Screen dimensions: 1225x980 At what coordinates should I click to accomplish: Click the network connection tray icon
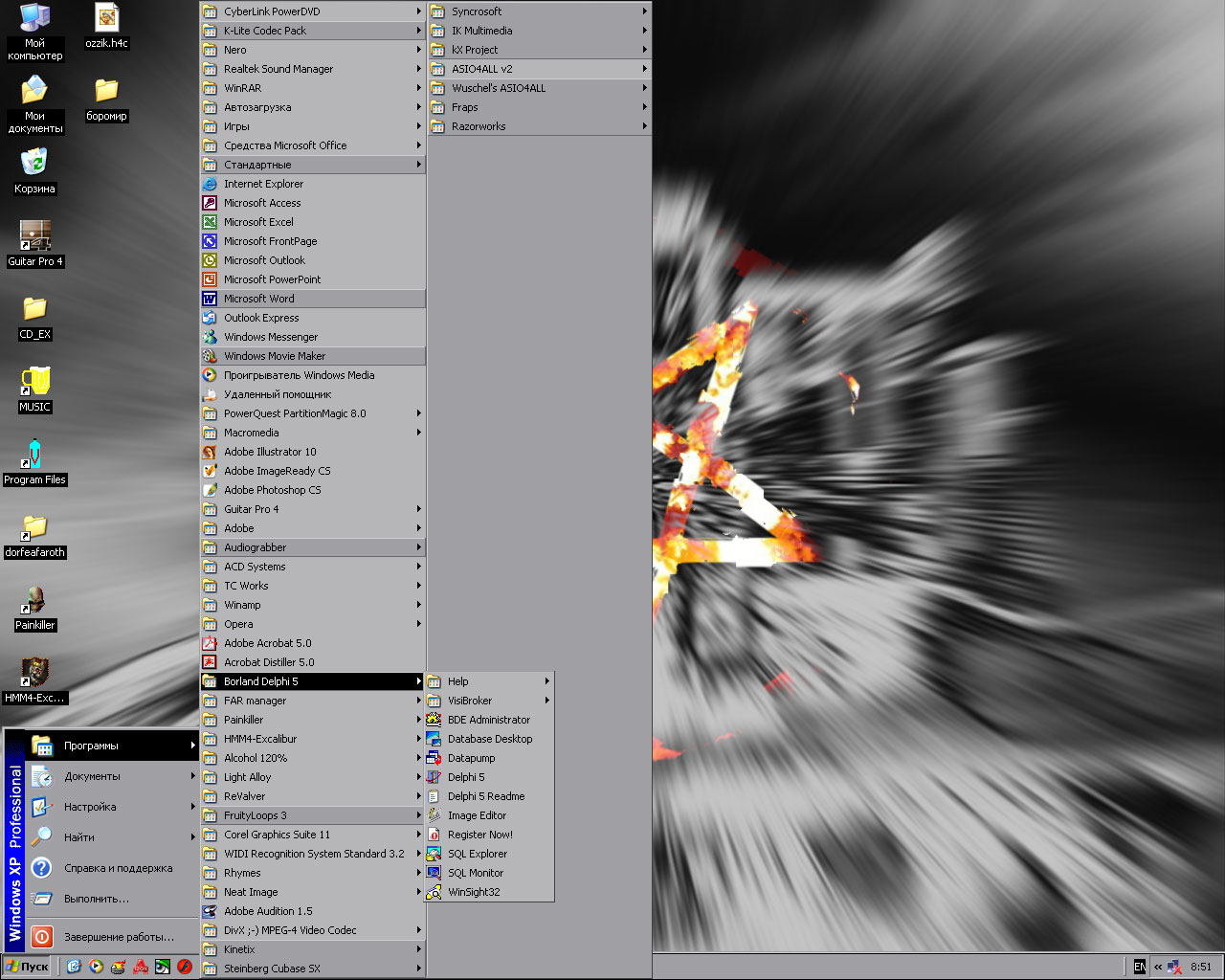coord(1174,967)
